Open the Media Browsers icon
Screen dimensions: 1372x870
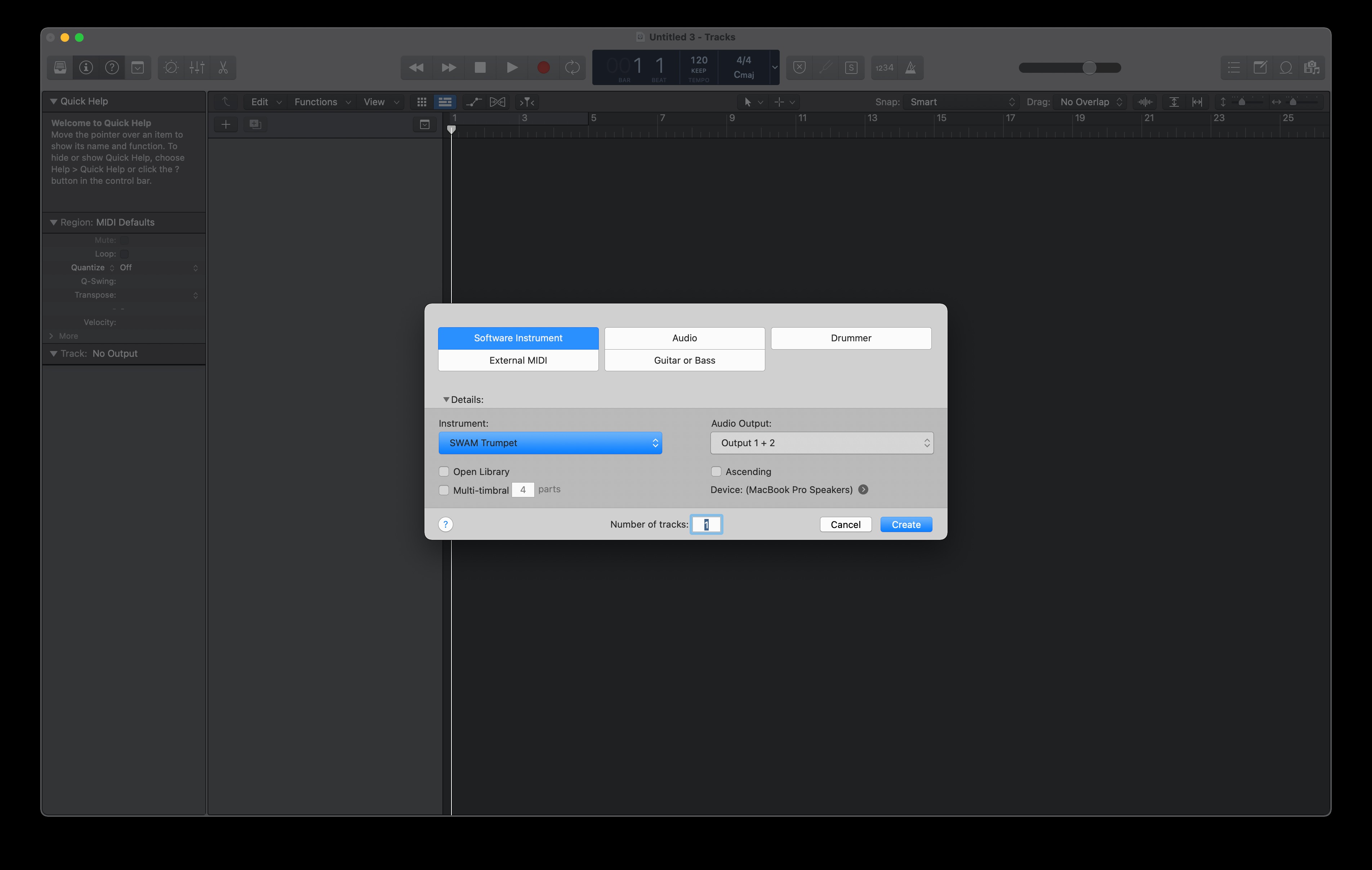(x=1311, y=68)
